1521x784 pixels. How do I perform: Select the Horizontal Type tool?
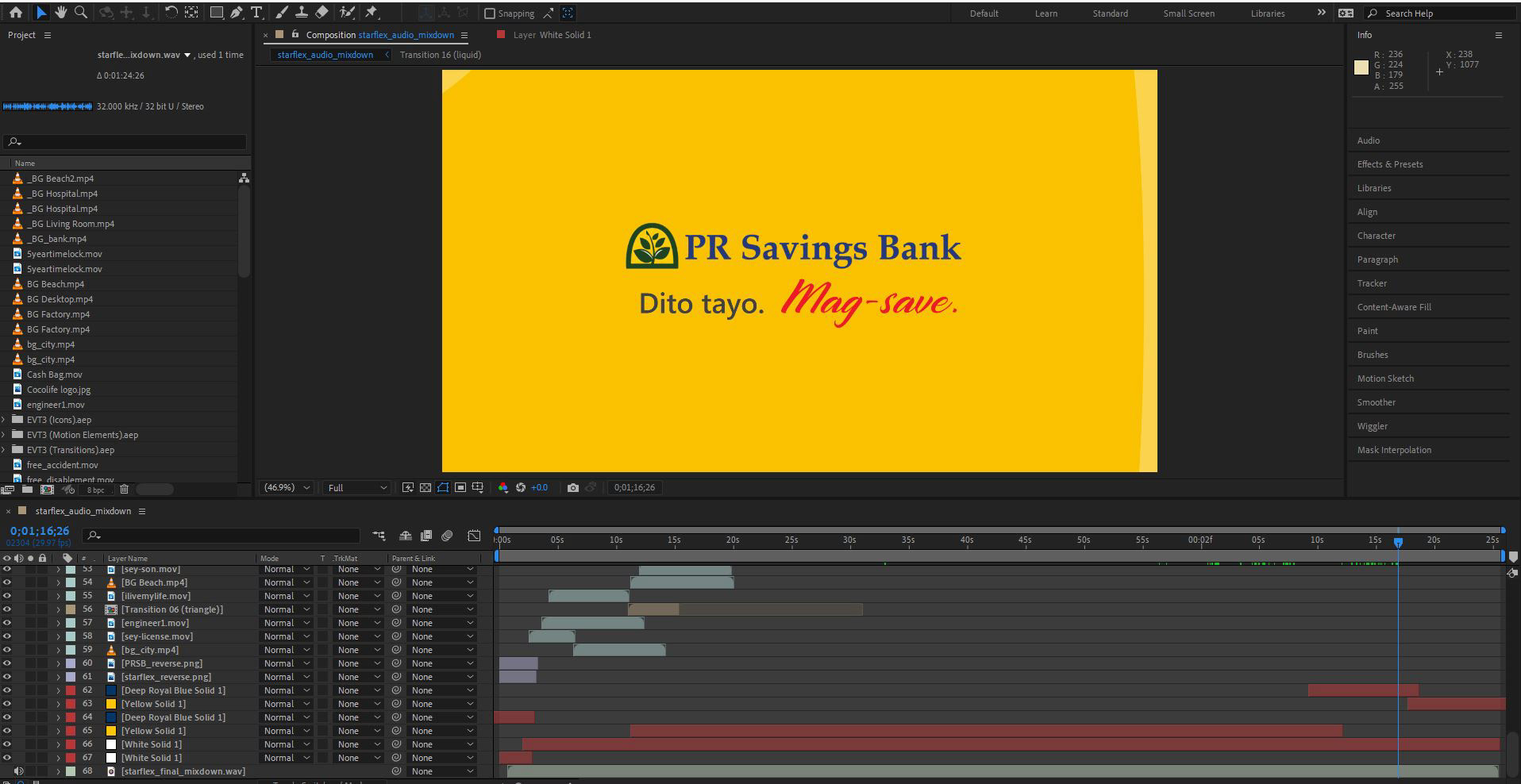[x=256, y=13]
